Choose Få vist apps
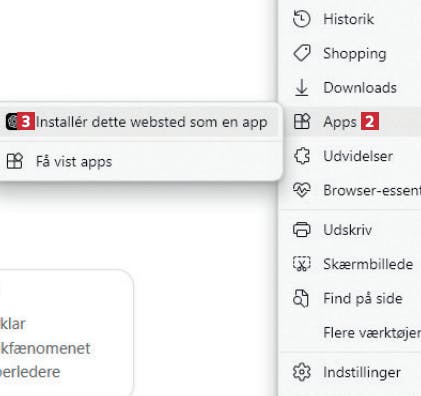 pos(139,161)
